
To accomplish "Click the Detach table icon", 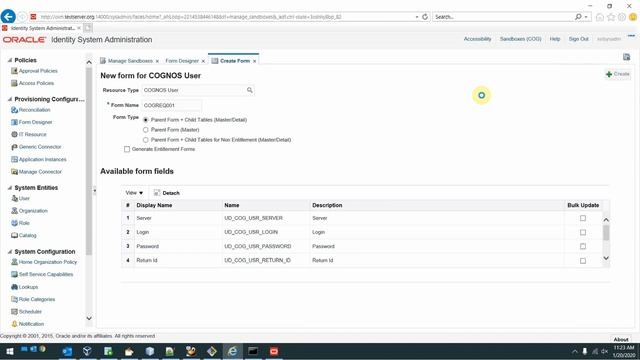I will pos(157,193).
